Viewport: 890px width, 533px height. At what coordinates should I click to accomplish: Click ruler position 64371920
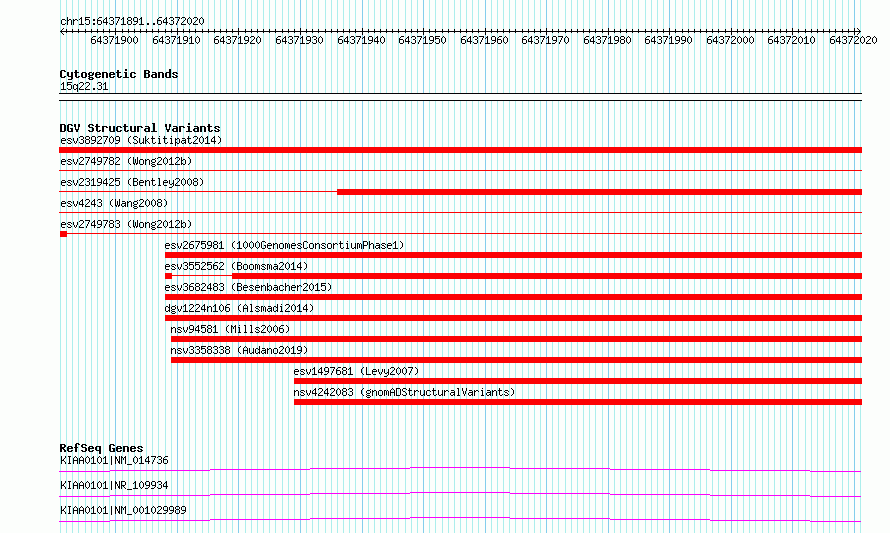click(237, 40)
